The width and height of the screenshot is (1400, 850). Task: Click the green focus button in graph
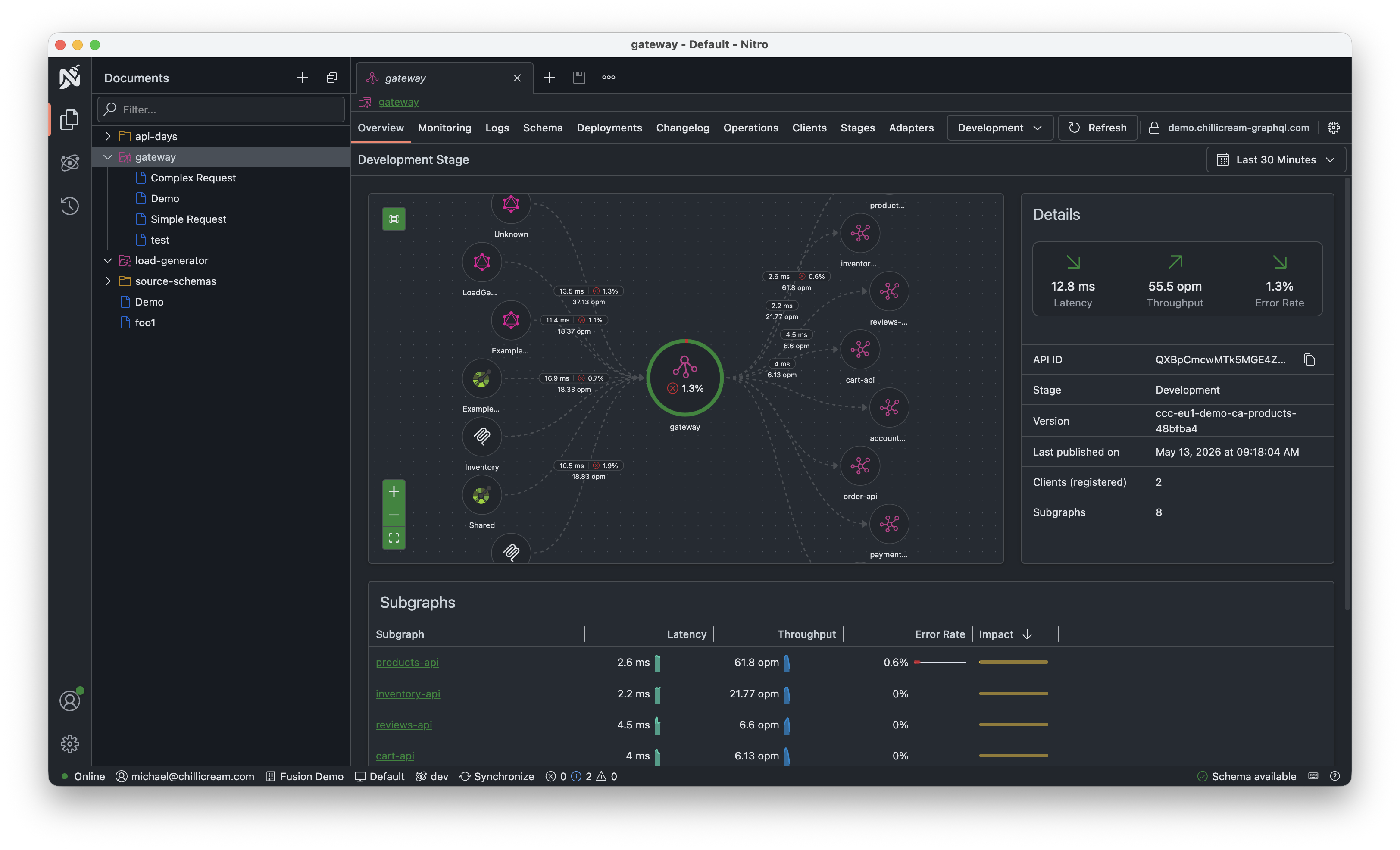pyautogui.click(x=394, y=219)
